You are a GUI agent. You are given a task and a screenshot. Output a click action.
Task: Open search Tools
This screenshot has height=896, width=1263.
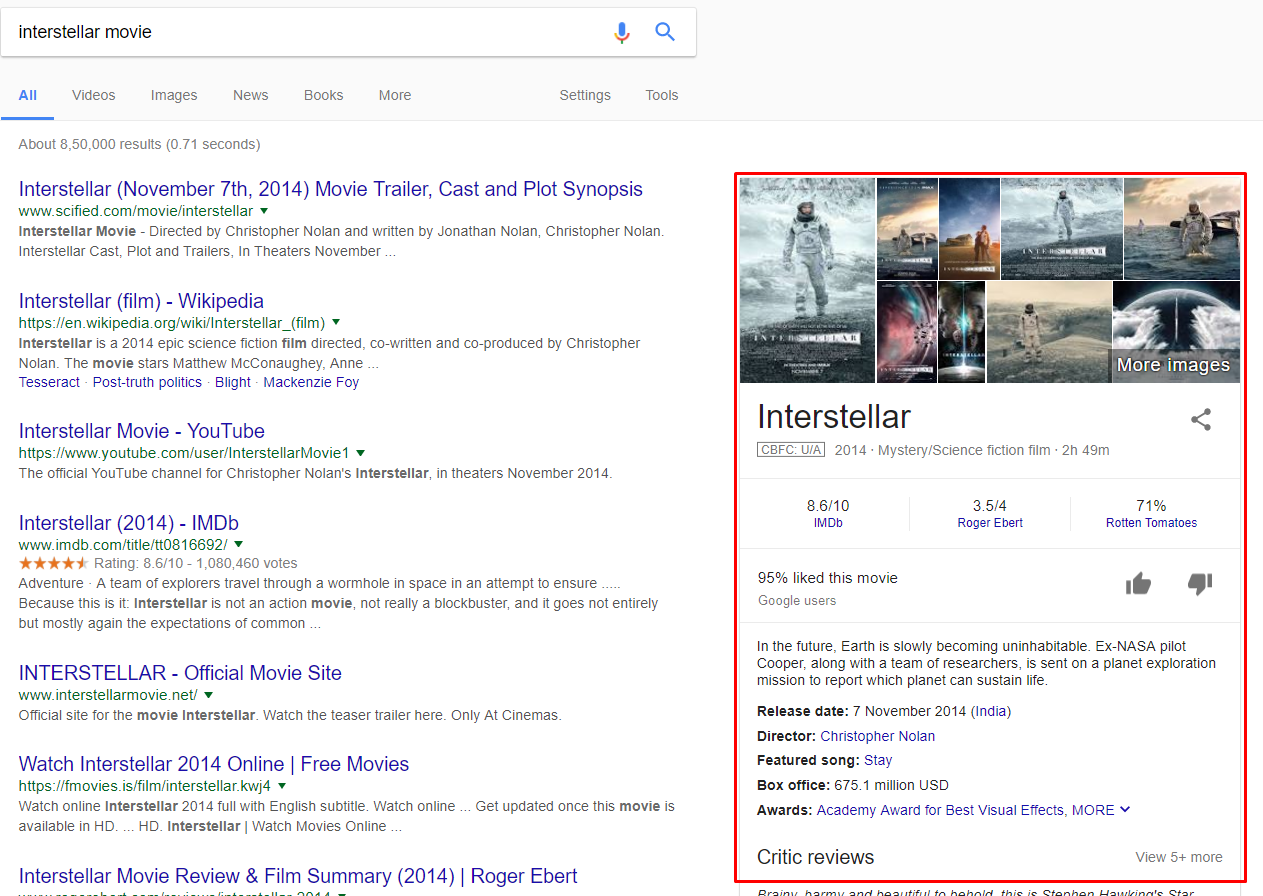tap(662, 95)
